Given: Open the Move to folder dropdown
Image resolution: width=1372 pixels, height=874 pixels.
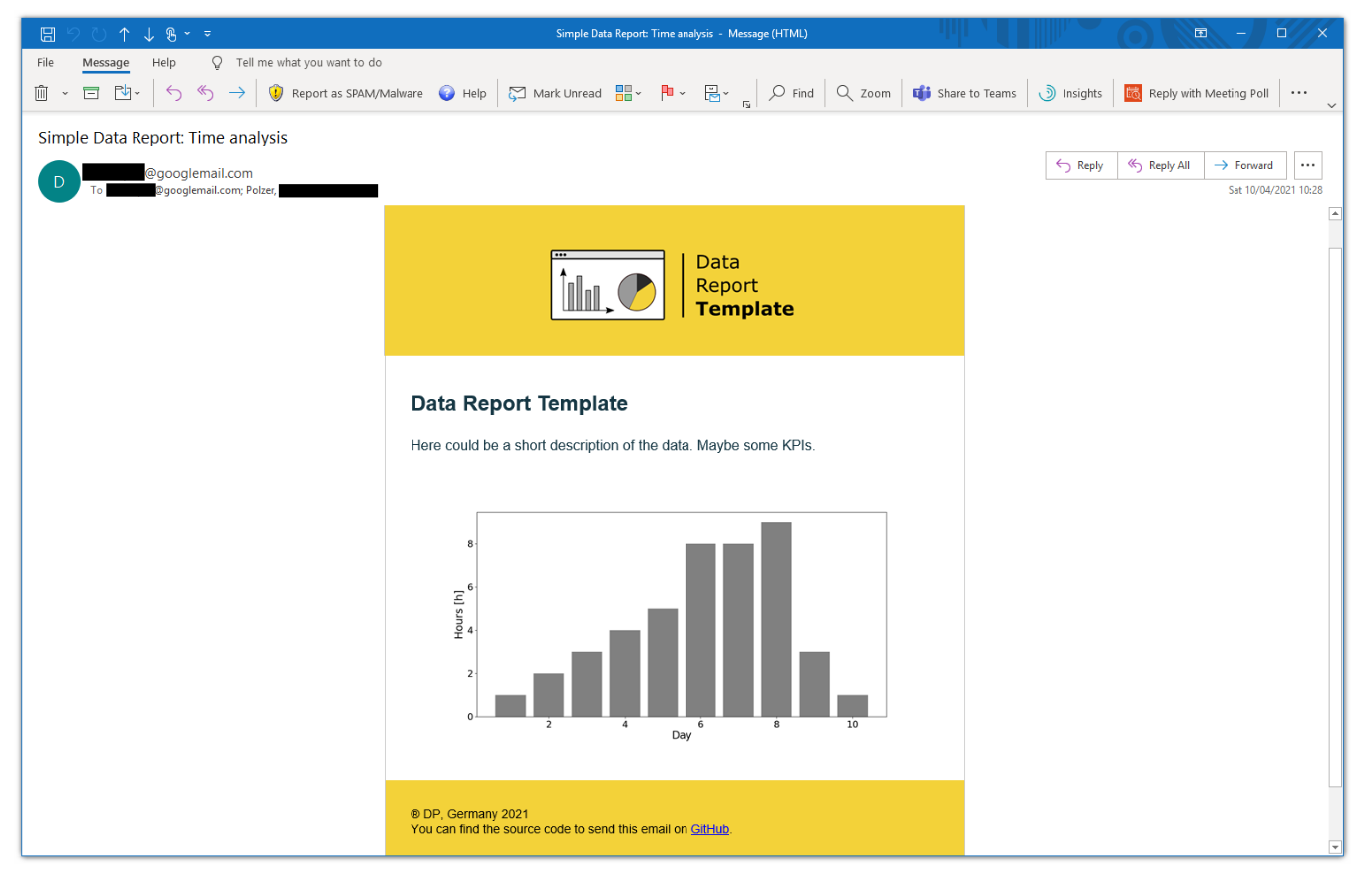Looking at the screenshot, I should coord(124,92).
